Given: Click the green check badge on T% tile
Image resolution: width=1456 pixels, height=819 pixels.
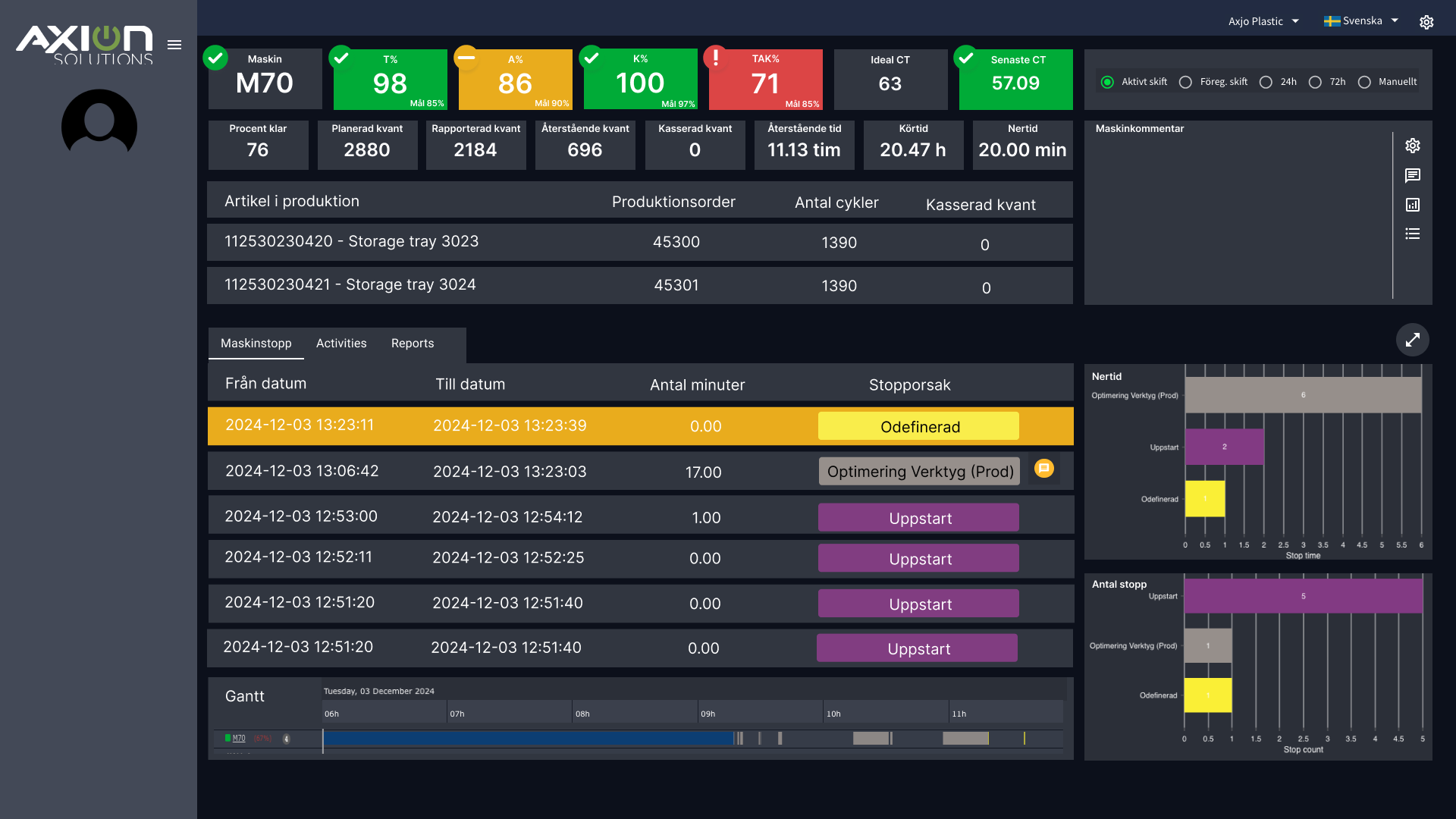Looking at the screenshot, I should (x=341, y=57).
